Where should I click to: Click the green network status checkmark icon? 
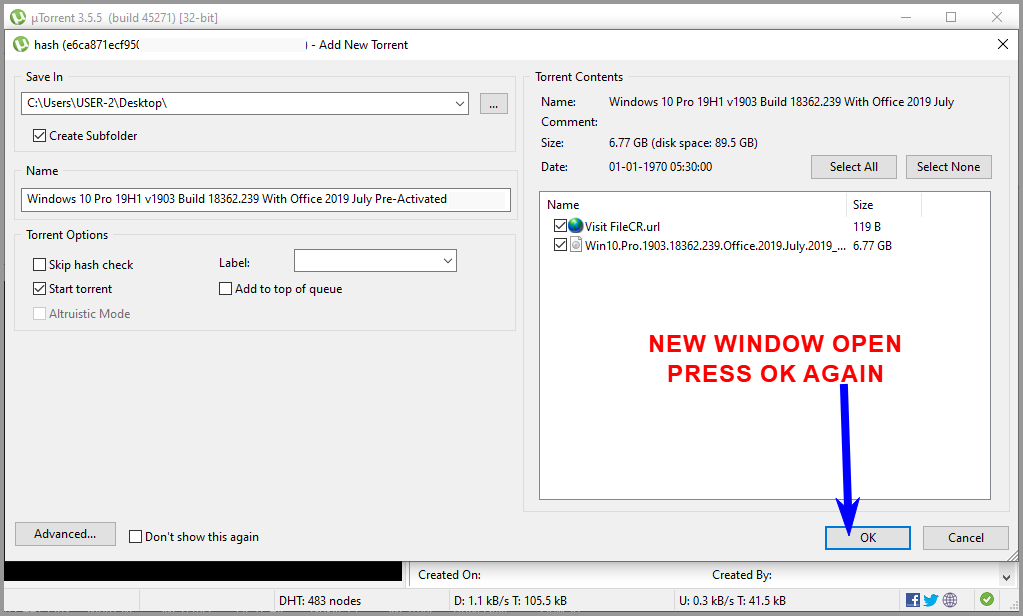point(986,599)
